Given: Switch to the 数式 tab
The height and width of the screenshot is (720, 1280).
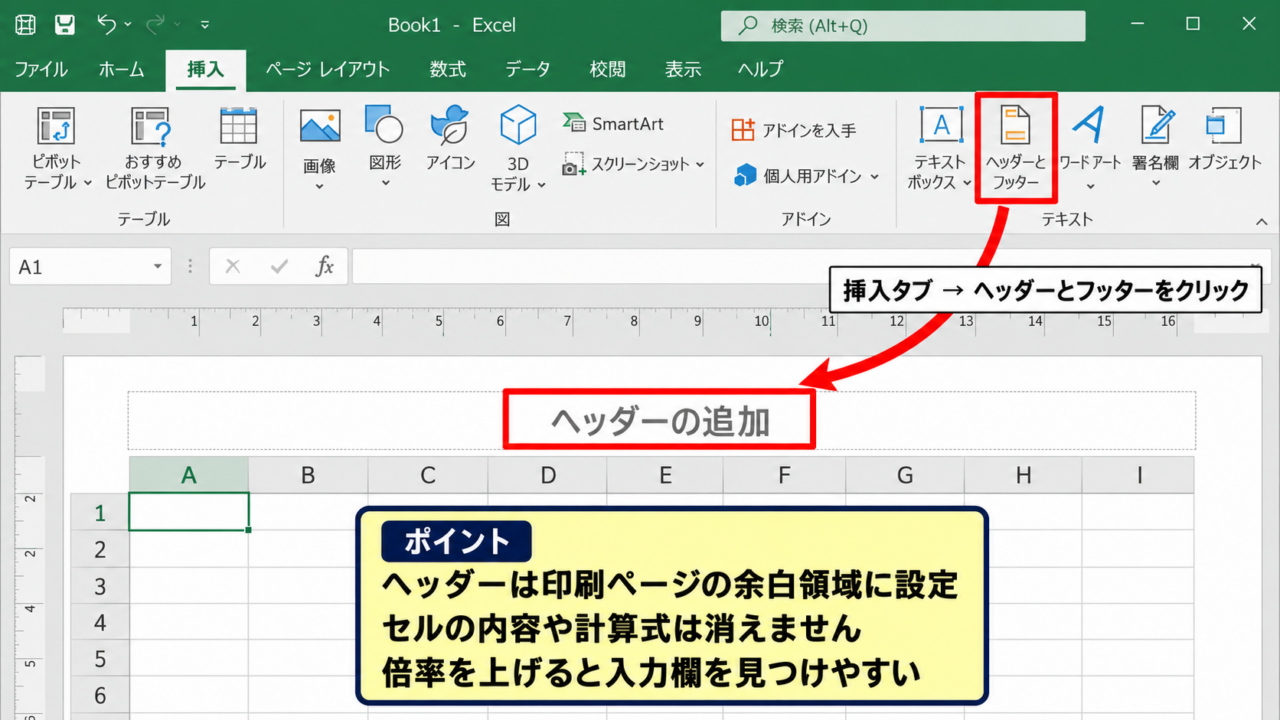Looking at the screenshot, I should 448,69.
